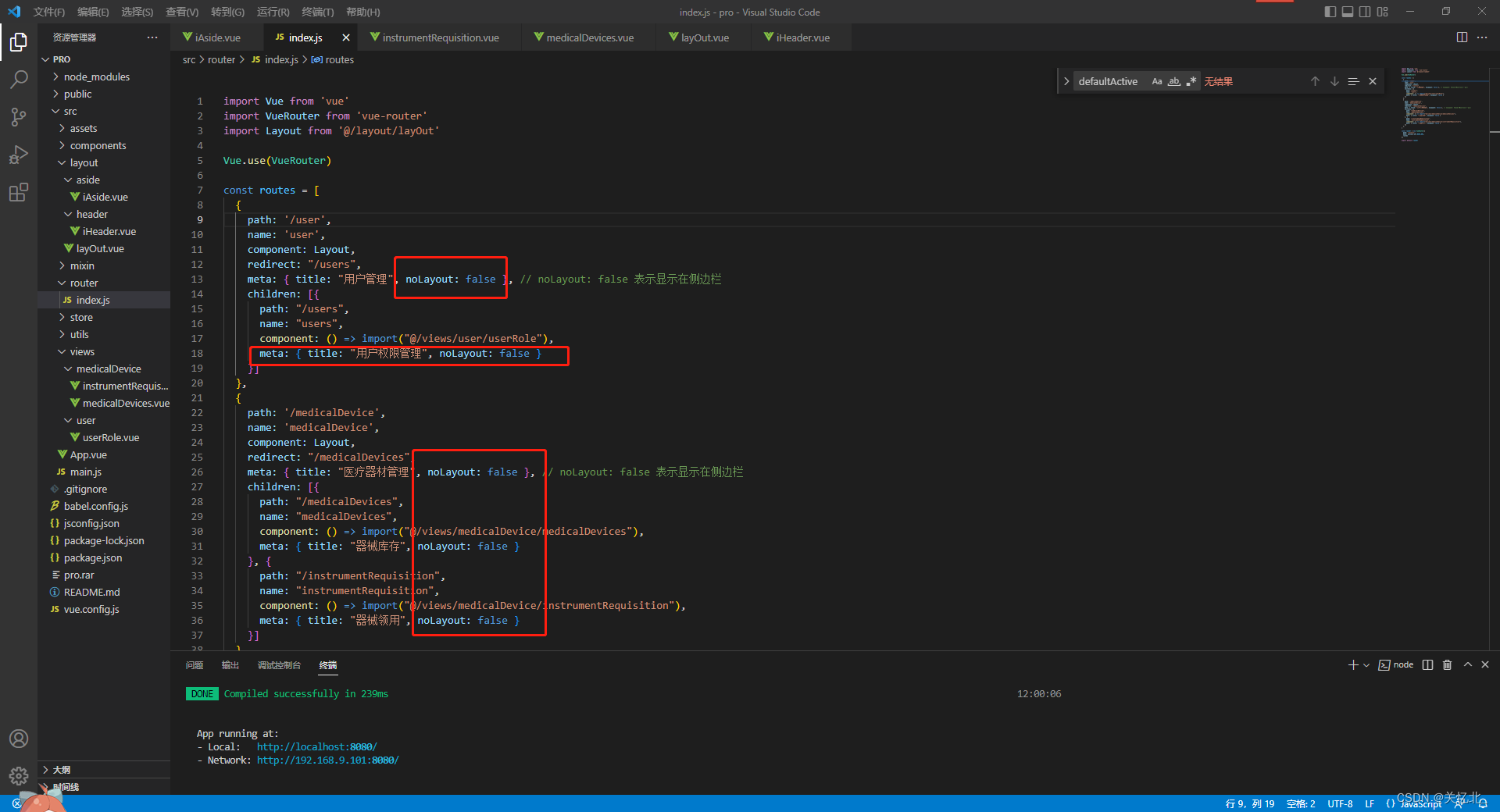This screenshot has height=812, width=1500.
Task: Split the editor to the right
Action: (x=1462, y=37)
